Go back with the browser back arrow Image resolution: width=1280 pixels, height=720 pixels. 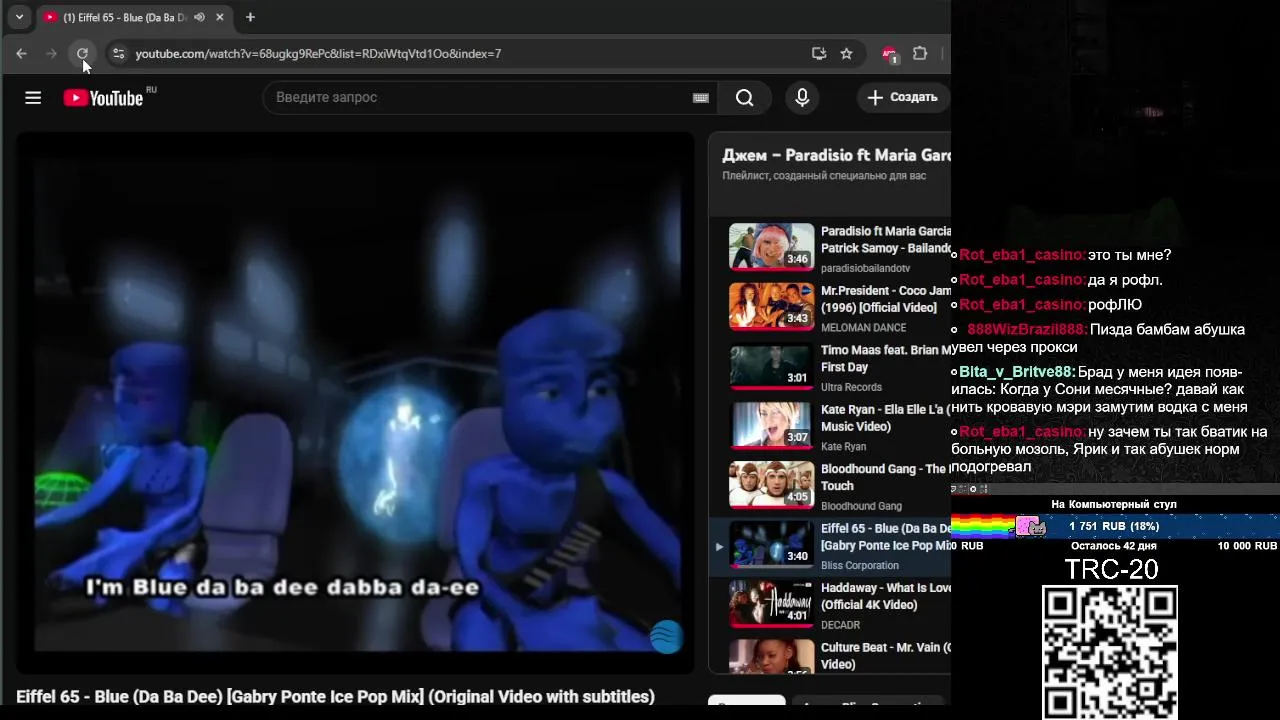point(21,53)
